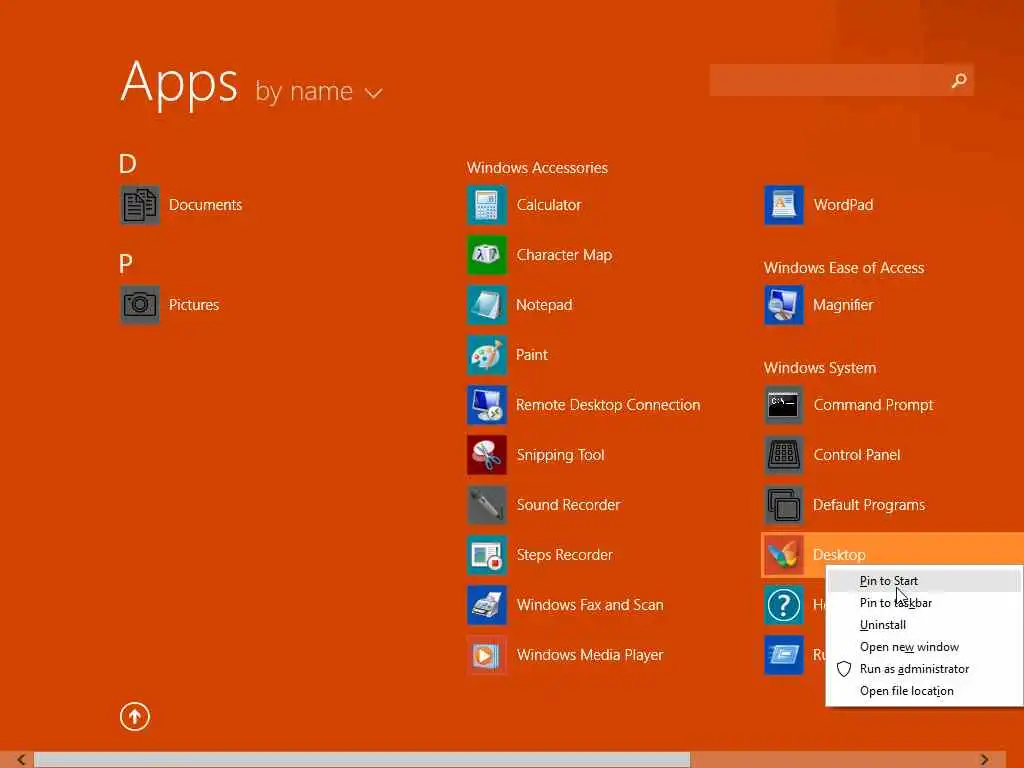This screenshot has height=768, width=1024.
Task: Click the 'Documents' label text
Action: 205,205
